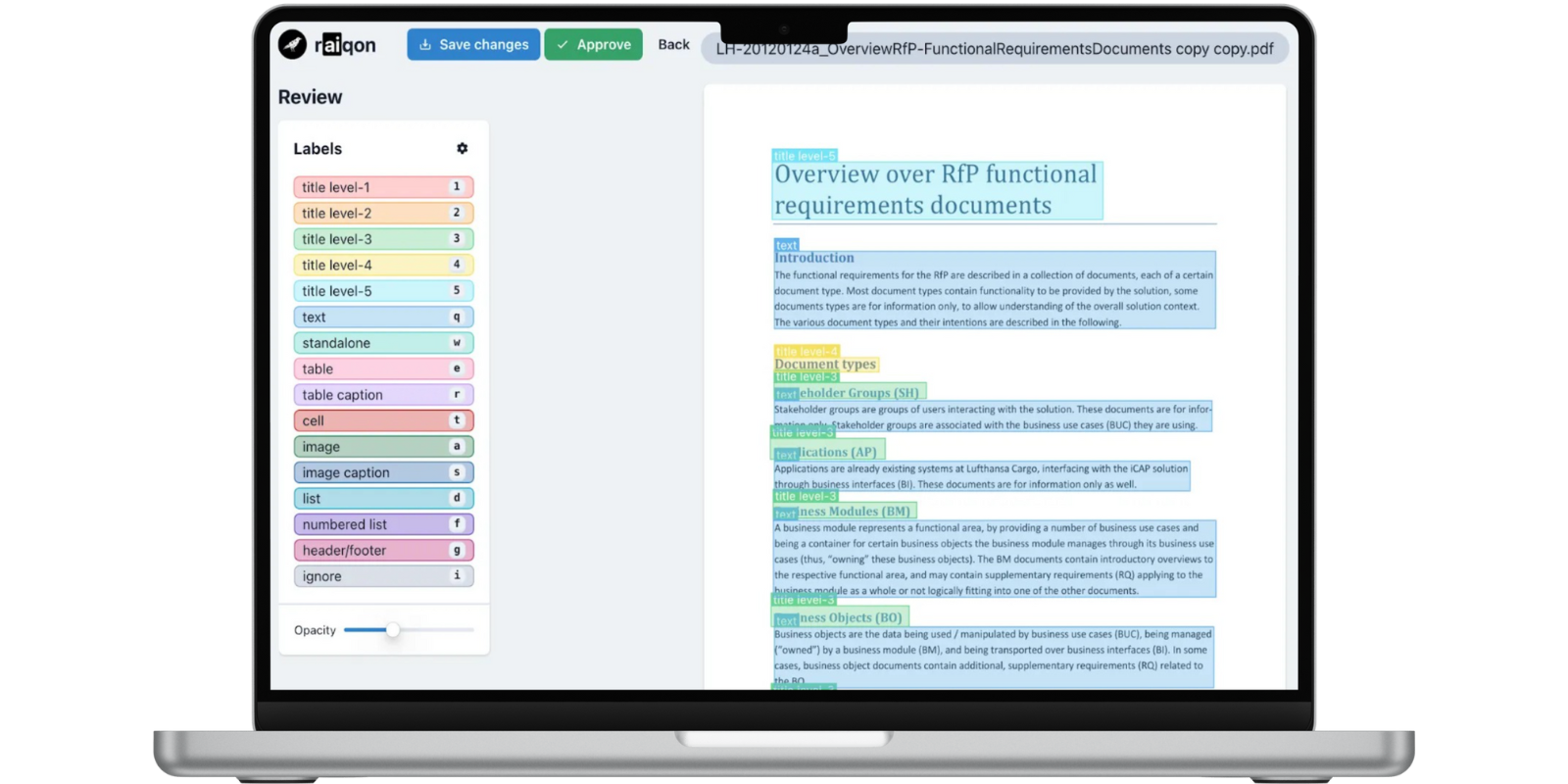Select the Stakeholder groups paragraph block
Screen dimensions: 1568x784
[992, 416]
